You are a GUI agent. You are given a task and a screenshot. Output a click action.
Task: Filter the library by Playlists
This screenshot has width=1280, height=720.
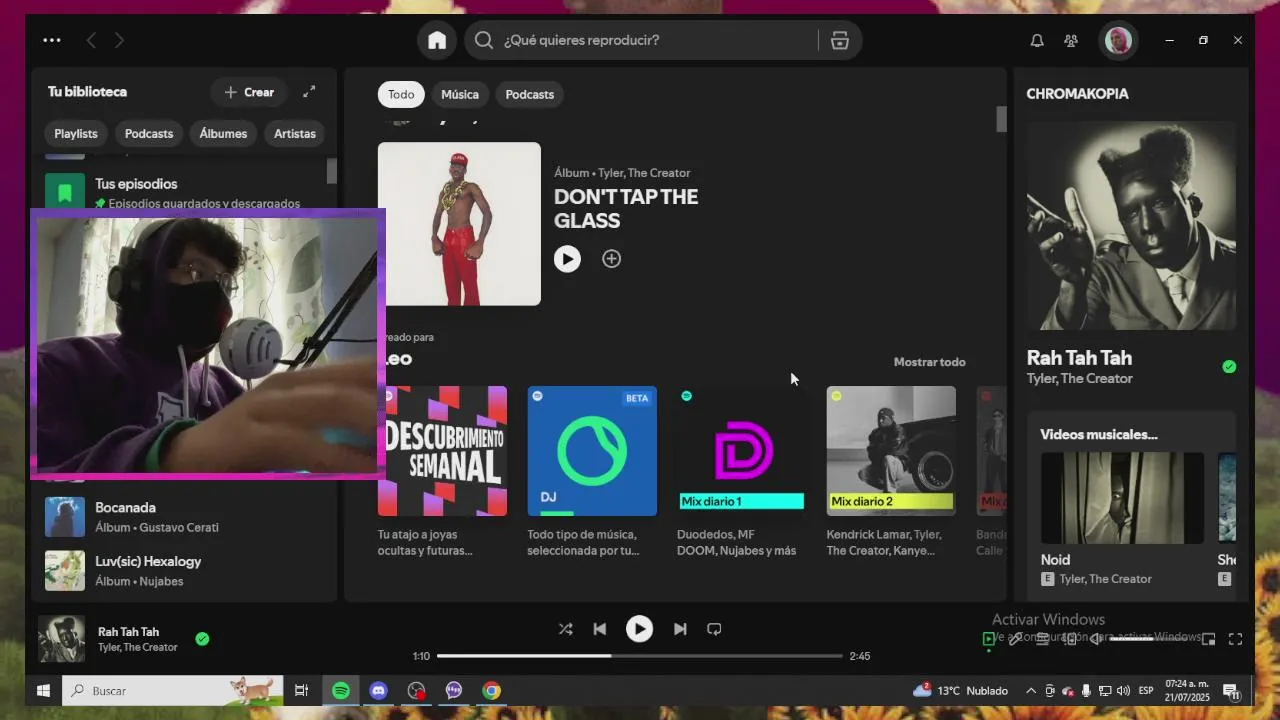tap(76, 133)
